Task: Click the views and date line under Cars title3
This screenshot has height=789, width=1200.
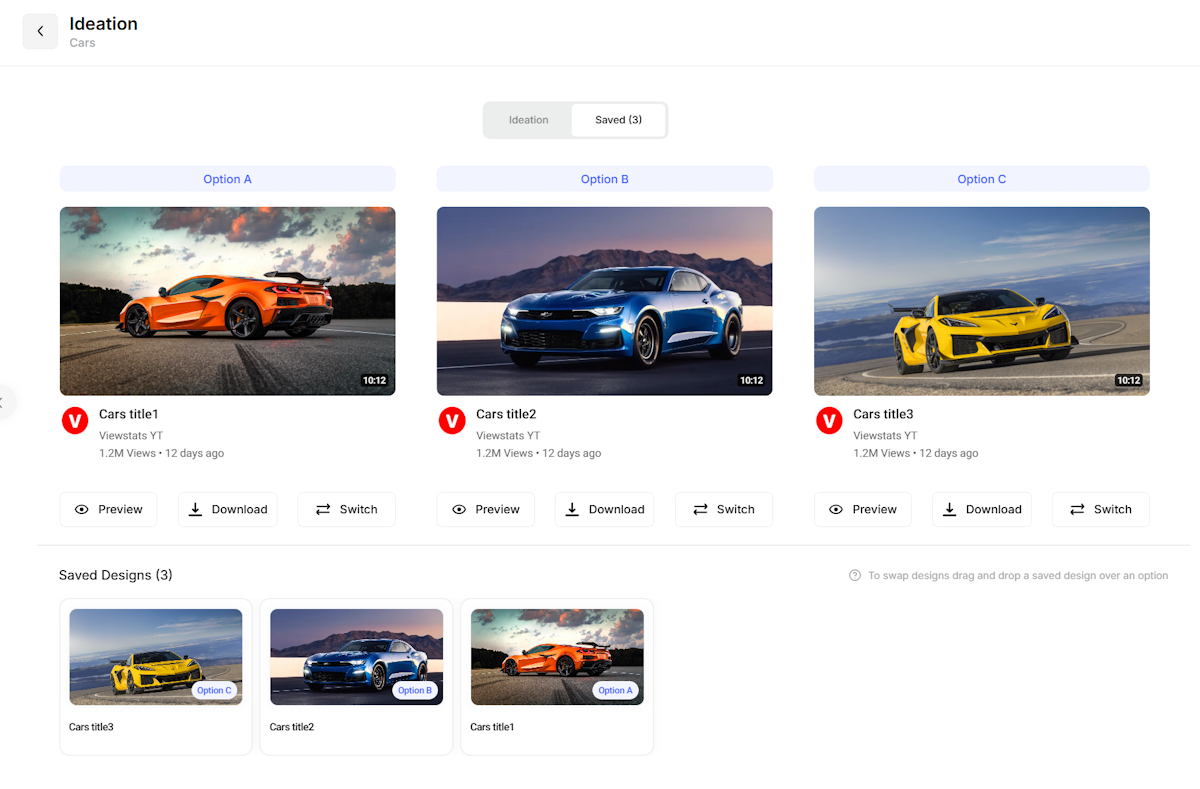Action: (915, 453)
